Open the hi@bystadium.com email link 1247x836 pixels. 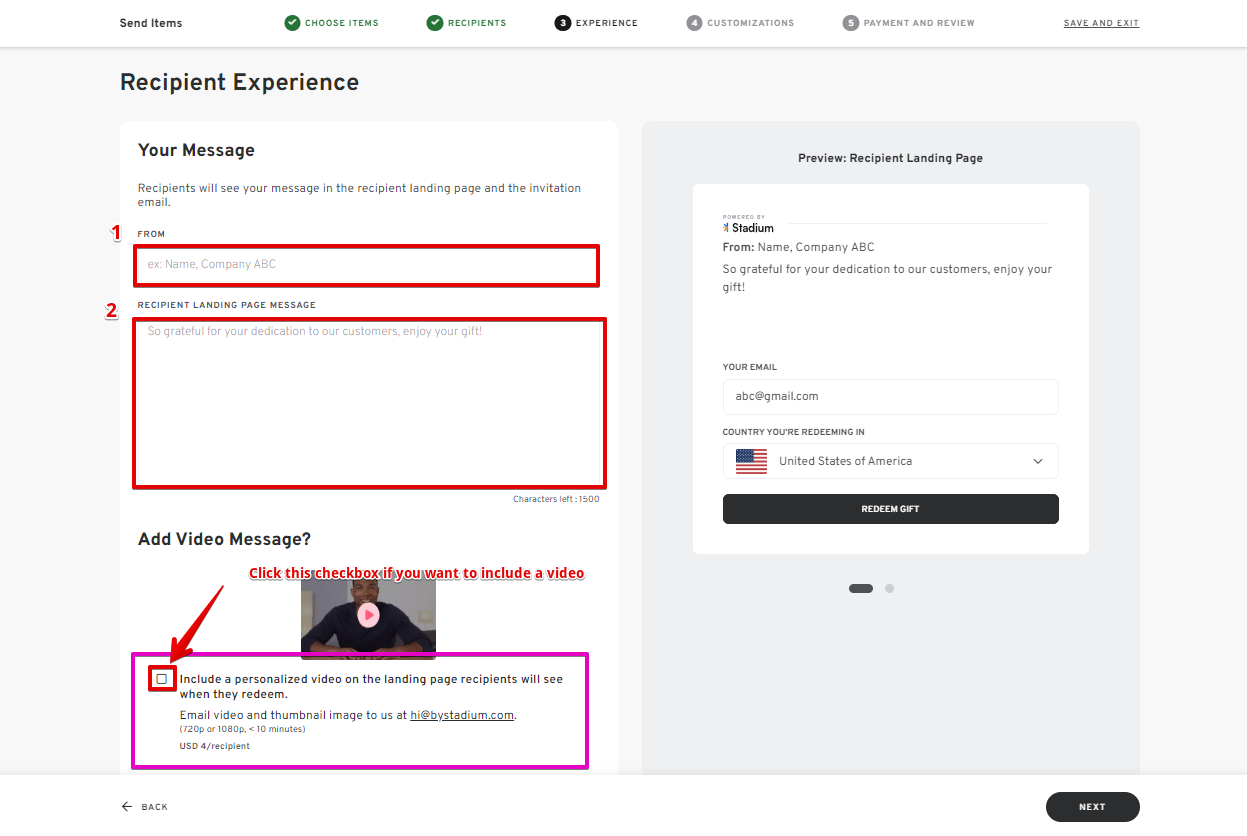(462, 715)
